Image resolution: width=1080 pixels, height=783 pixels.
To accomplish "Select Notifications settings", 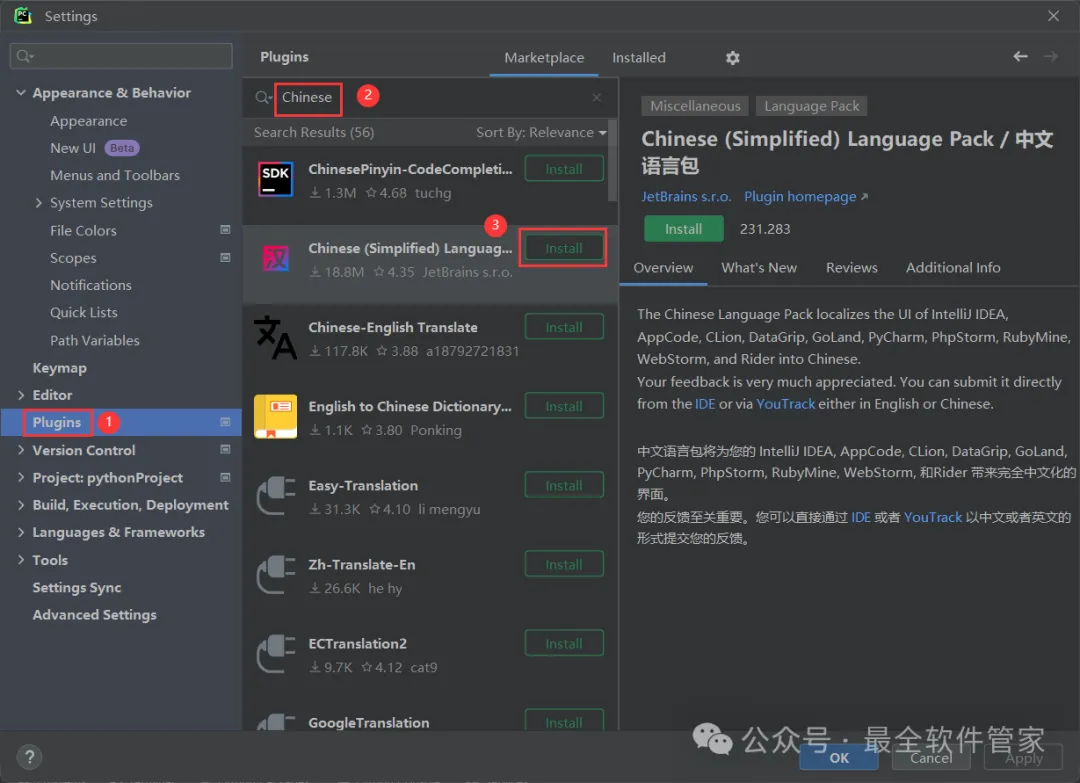I will coord(90,285).
